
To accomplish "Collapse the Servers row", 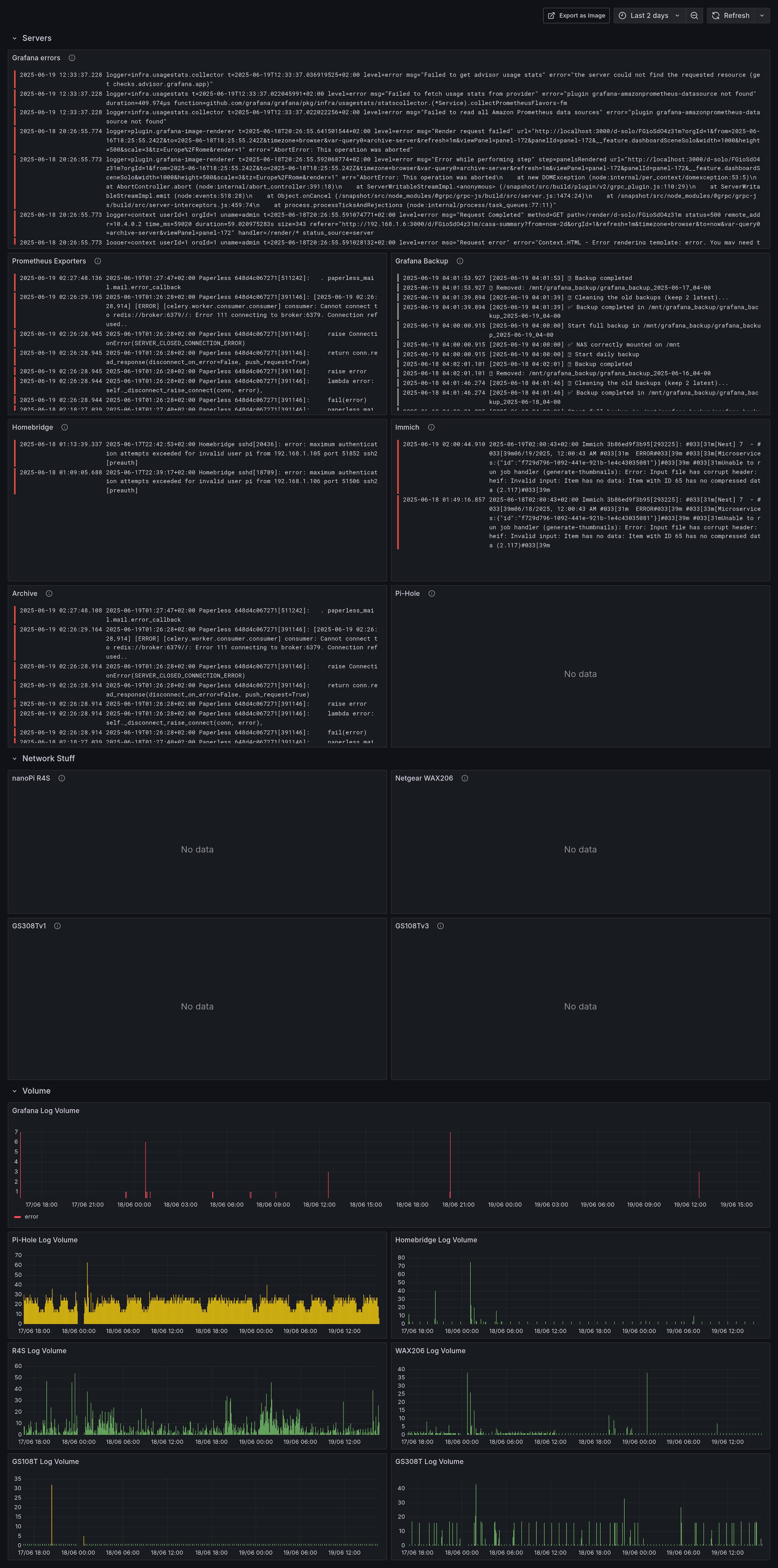I will click(x=14, y=38).
